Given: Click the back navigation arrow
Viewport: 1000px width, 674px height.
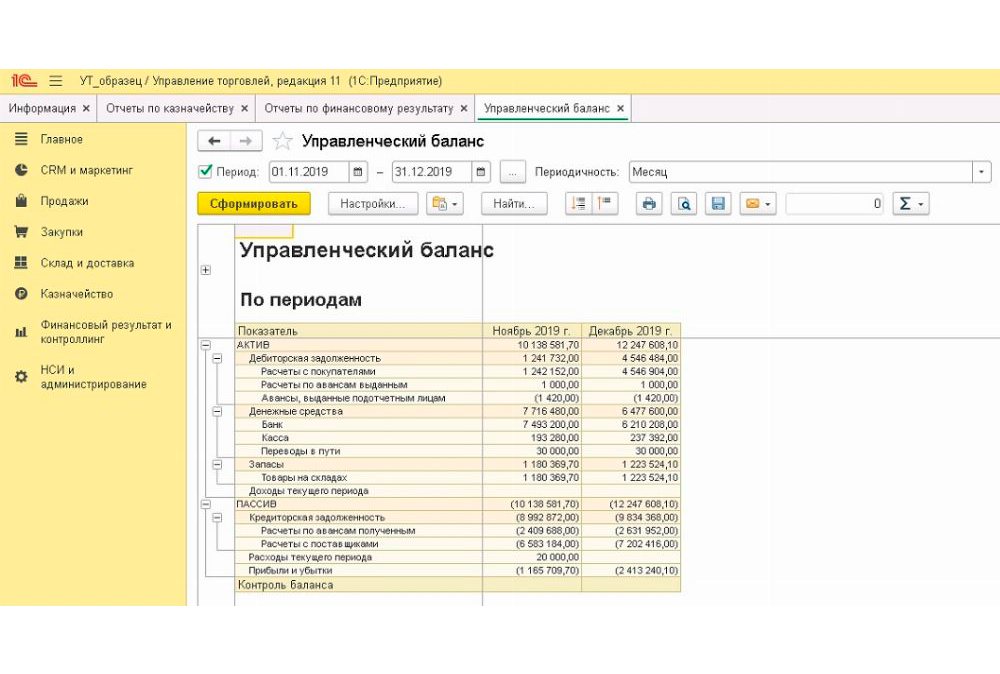Looking at the screenshot, I should pos(214,141).
